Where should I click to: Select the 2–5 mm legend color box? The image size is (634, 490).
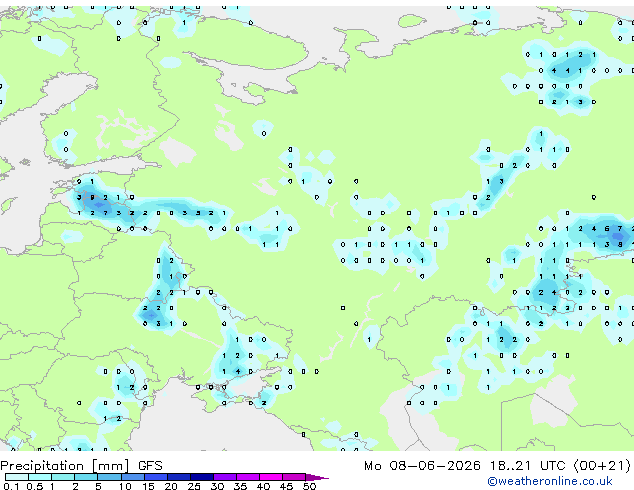(86, 477)
